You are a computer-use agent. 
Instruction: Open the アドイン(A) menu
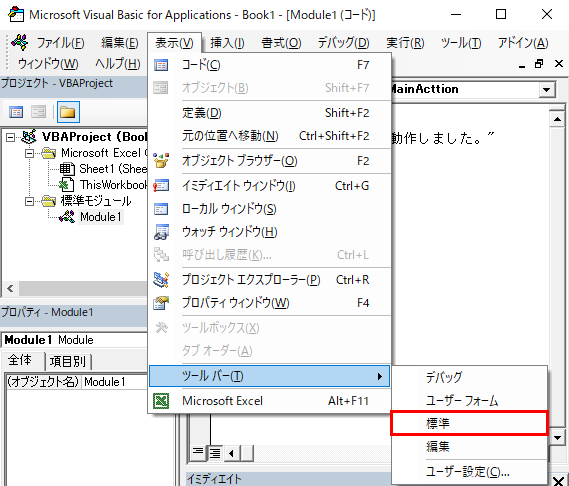[523, 43]
